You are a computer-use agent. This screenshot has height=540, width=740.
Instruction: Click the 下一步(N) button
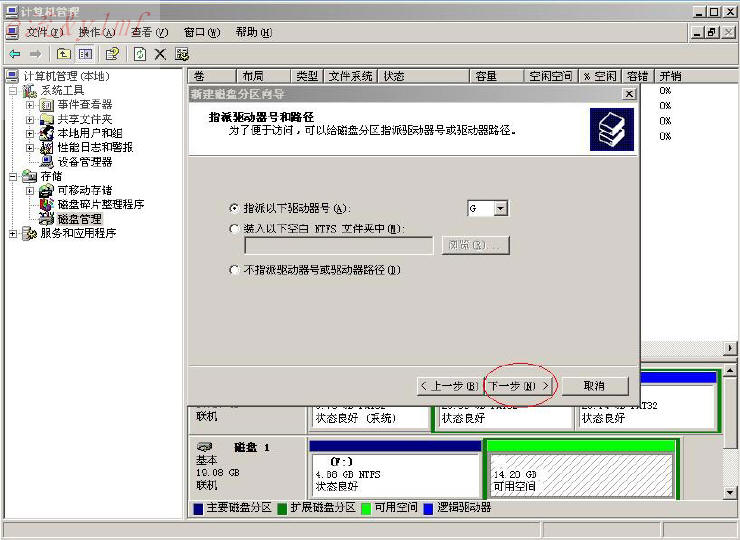tap(518, 386)
